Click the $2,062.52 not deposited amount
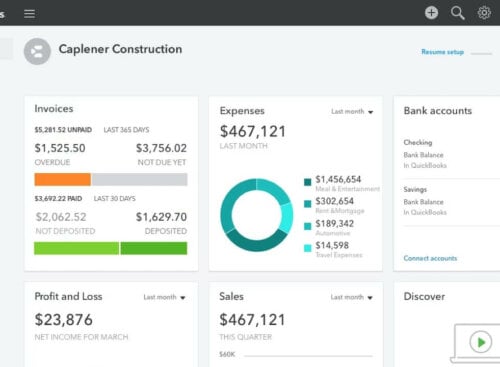500x367 pixels. pos(61,217)
